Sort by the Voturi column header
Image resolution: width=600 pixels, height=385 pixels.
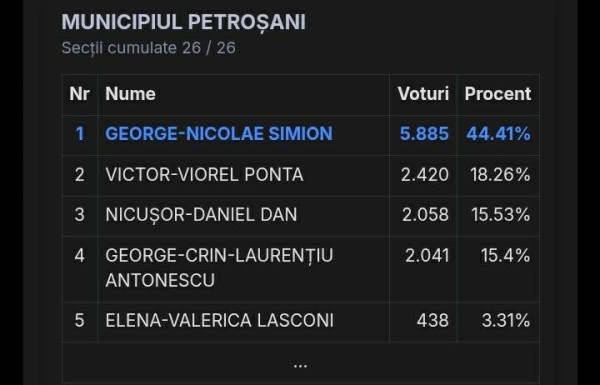pos(423,94)
